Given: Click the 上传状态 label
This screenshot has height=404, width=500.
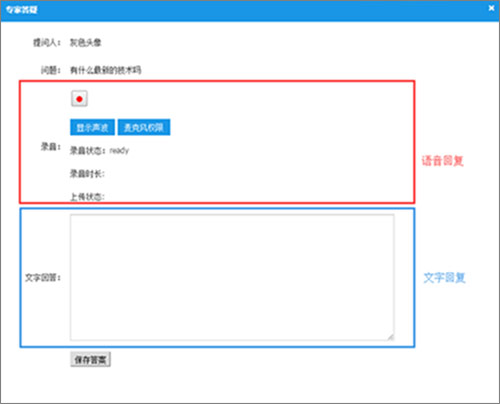Looking at the screenshot, I should [87, 197].
